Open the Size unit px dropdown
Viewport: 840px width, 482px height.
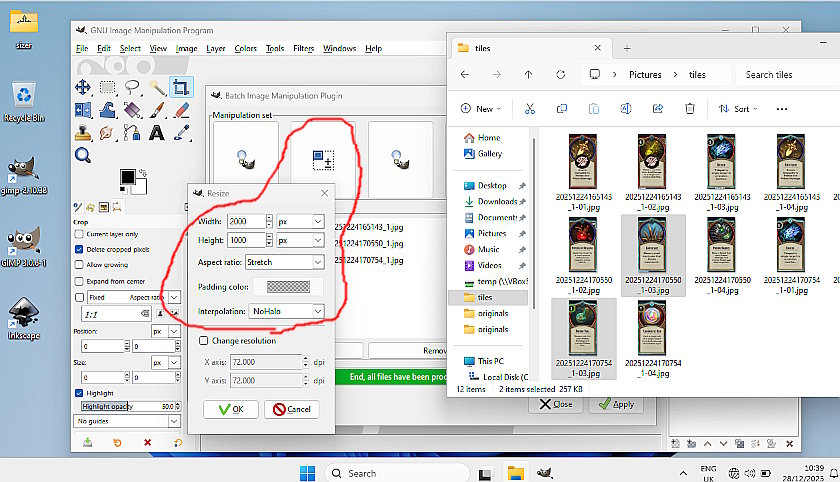point(167,363)
